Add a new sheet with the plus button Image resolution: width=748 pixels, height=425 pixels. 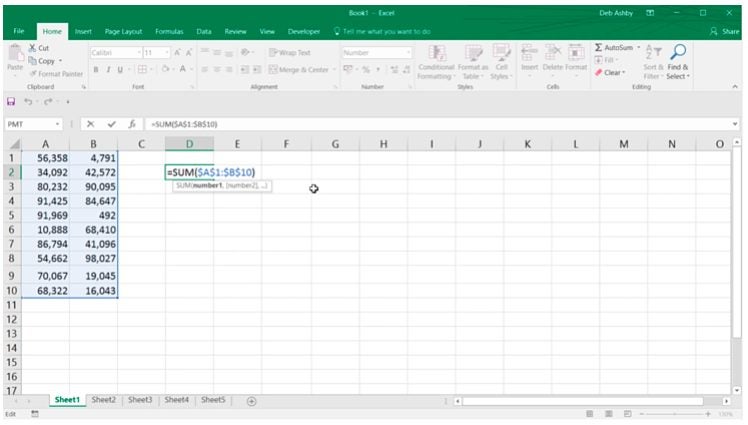point(251,402)
